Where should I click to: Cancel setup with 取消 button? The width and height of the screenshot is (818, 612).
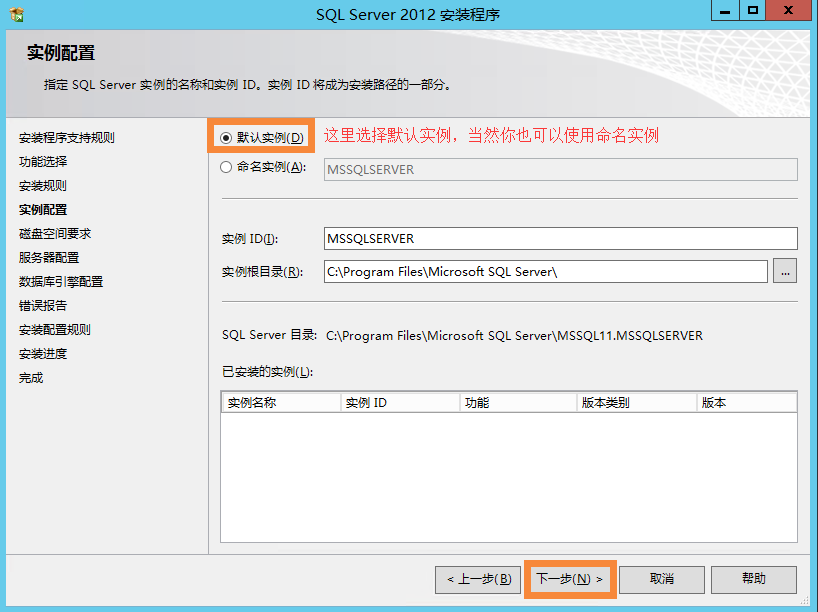(x=661, y=579)
